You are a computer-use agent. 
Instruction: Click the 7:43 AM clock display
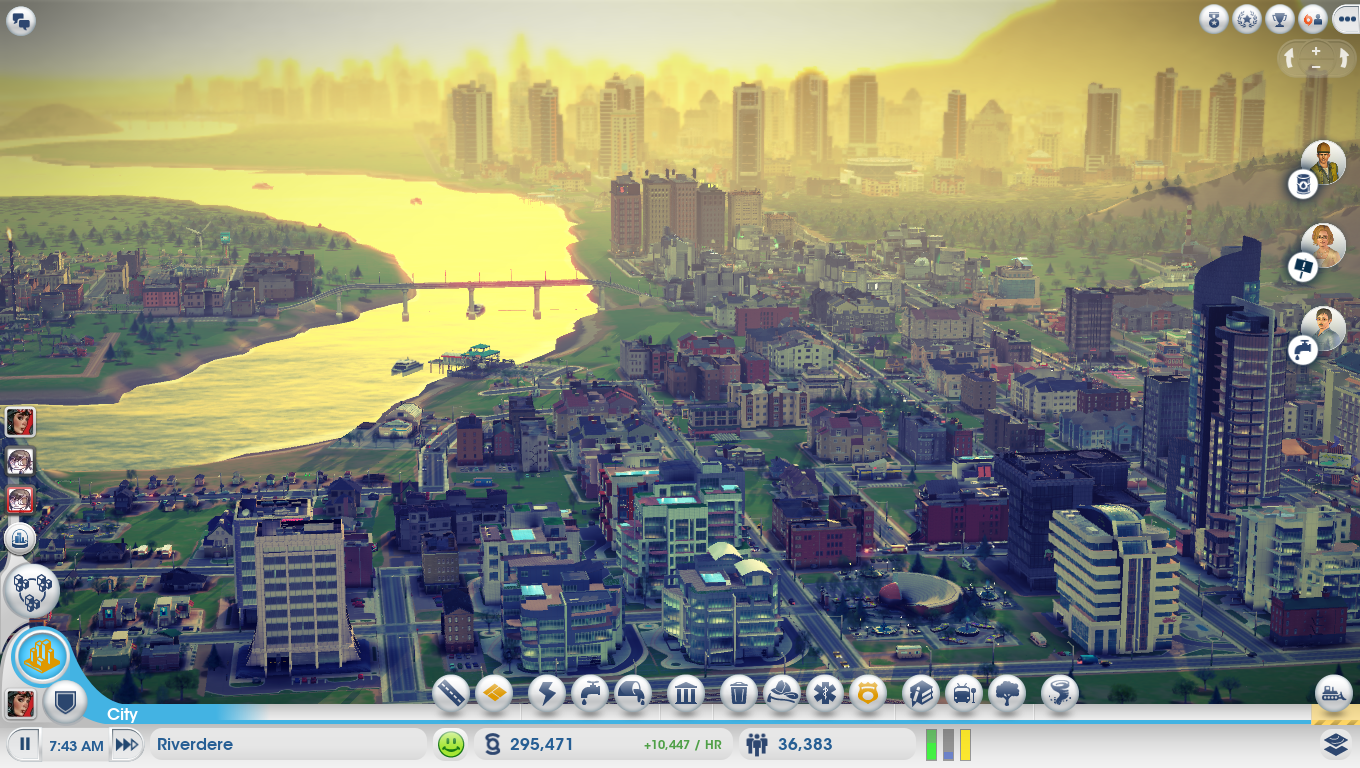click(76, 746)
